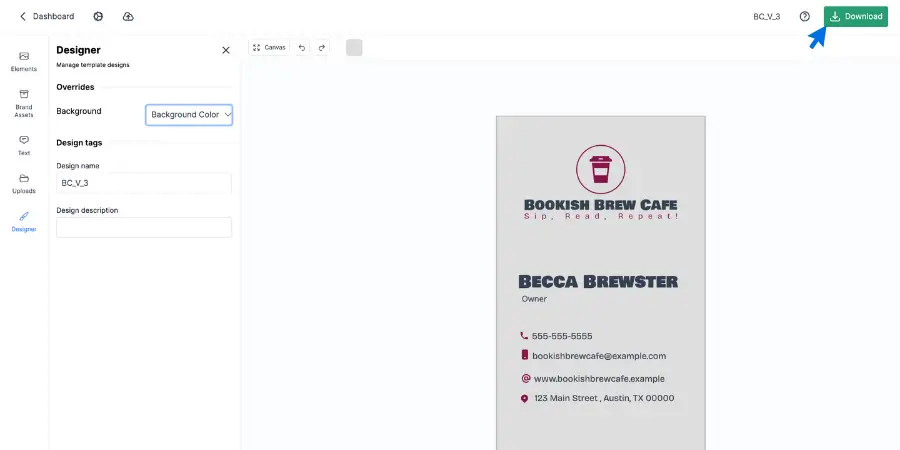Select the phone handset icon on card
This screenshot has width=900, height=450.
(x=524, y=335)
